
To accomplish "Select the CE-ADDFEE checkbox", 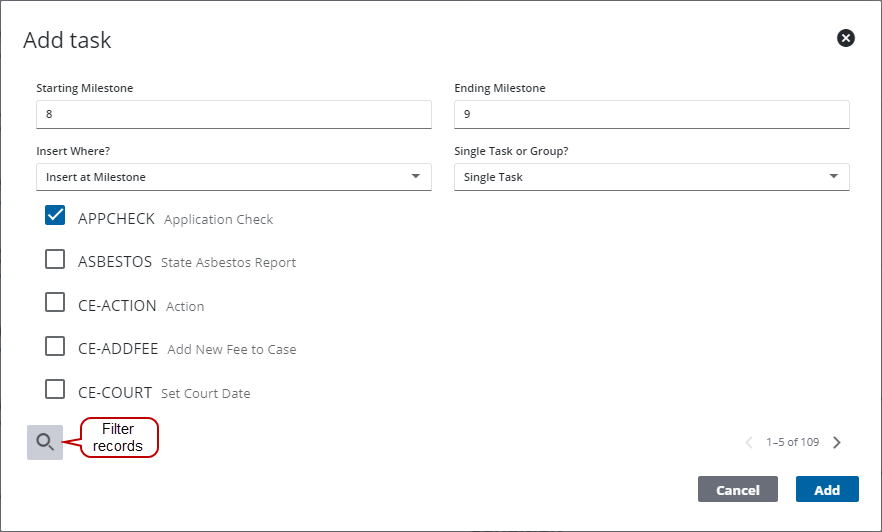I will click(56, 347).
